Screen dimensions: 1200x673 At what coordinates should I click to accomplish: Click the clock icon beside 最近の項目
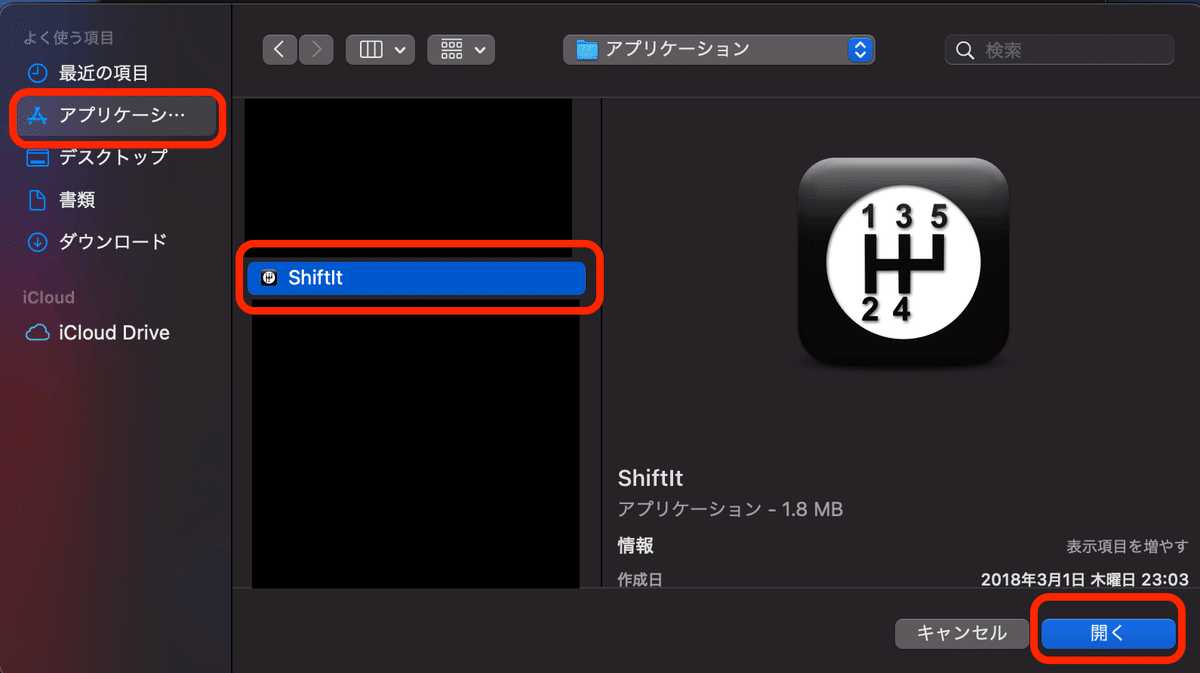click(x=37, y=73)
